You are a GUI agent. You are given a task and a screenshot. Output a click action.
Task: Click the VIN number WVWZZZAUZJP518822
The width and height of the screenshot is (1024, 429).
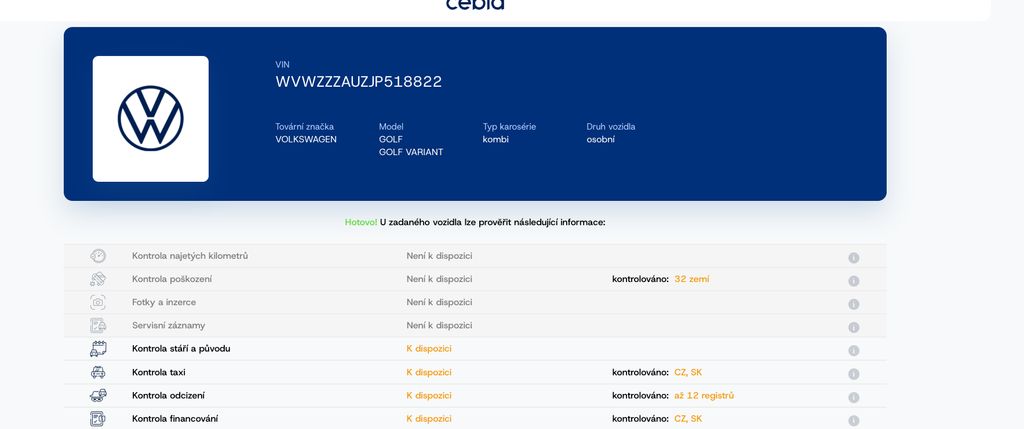click(359, 82)
